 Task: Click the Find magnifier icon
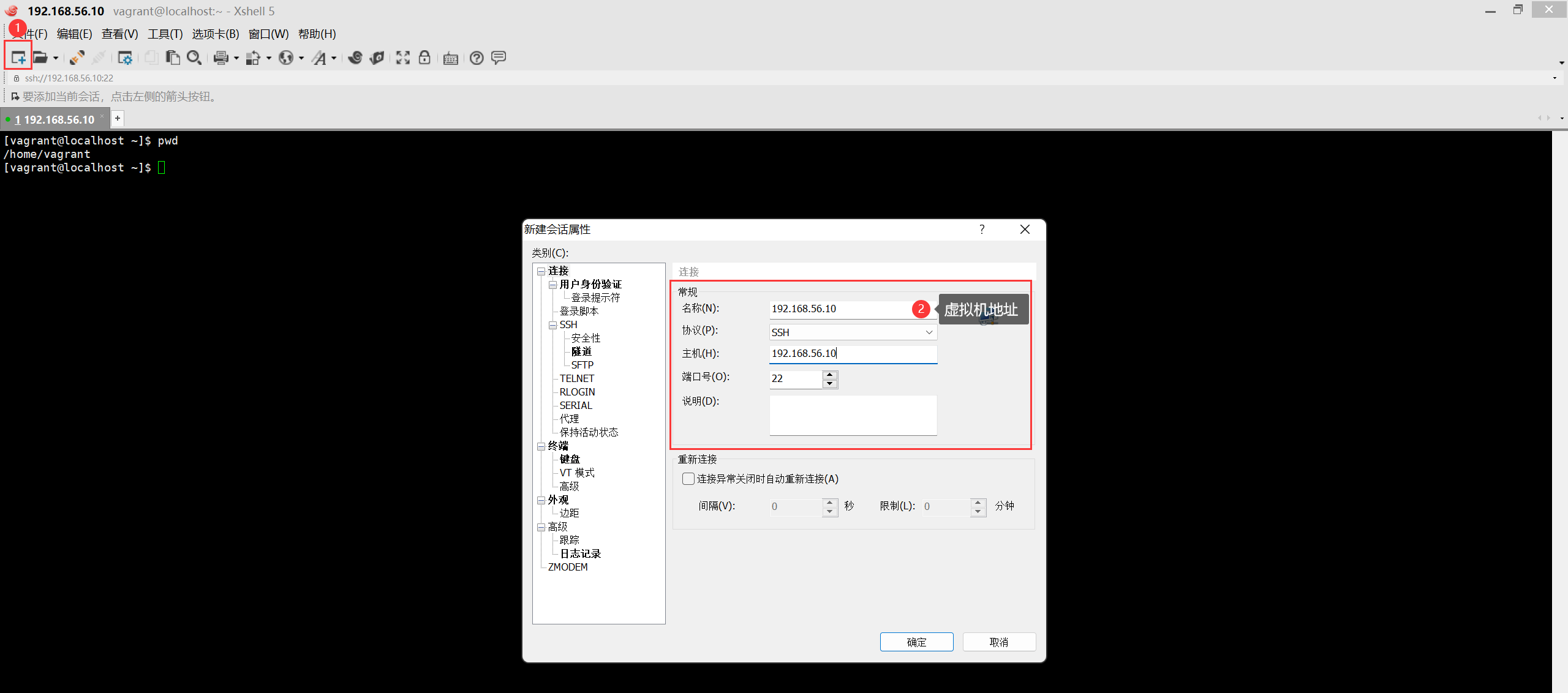pyautogui.click(x=194, y=58)
